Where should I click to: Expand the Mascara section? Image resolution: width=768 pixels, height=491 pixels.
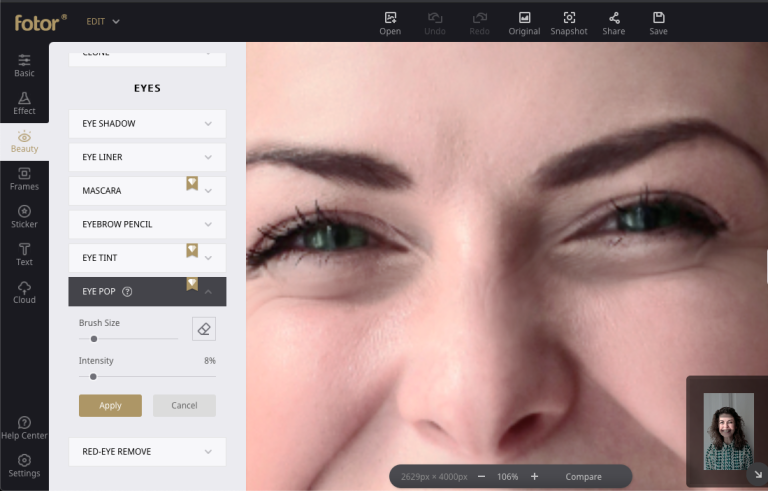click(x=147, y=191)
